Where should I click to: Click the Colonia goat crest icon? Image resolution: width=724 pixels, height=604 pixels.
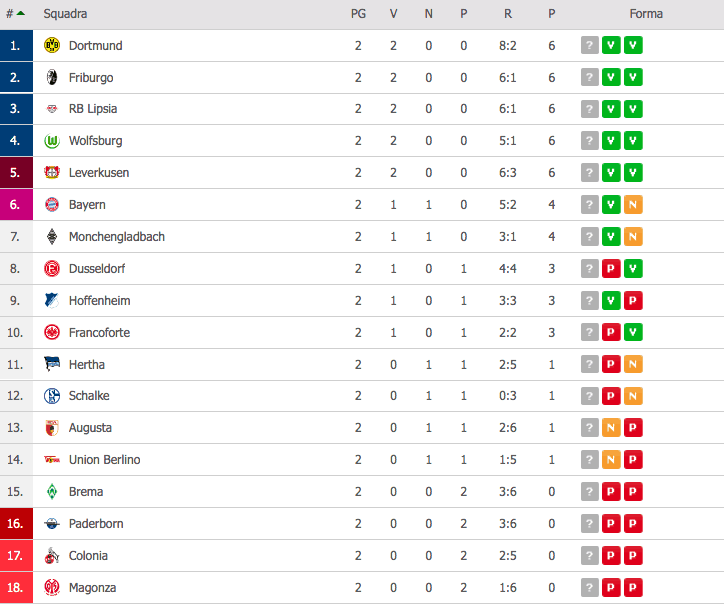click(x=52, y=556)
